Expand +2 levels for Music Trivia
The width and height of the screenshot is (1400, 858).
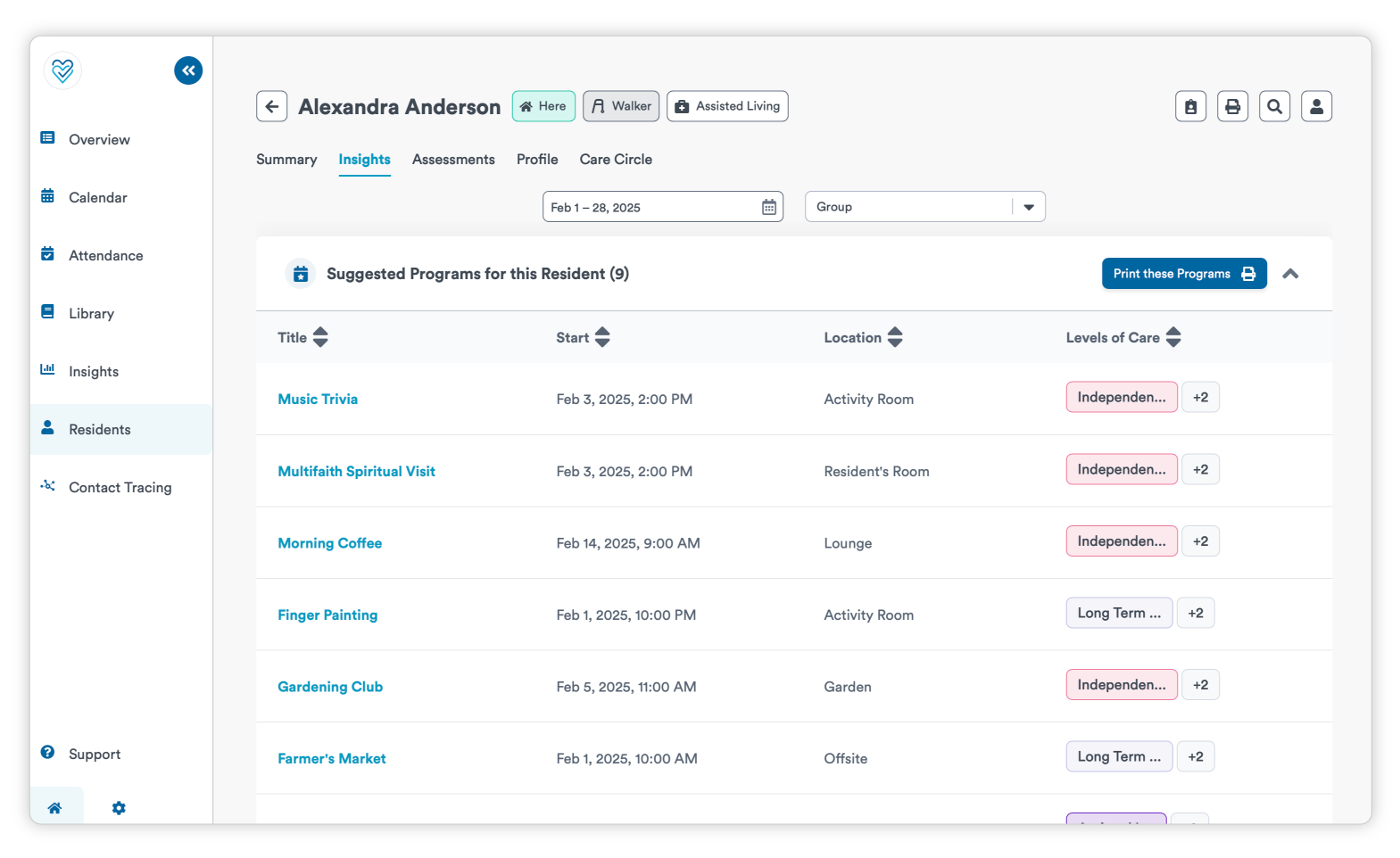[1201, 398]
